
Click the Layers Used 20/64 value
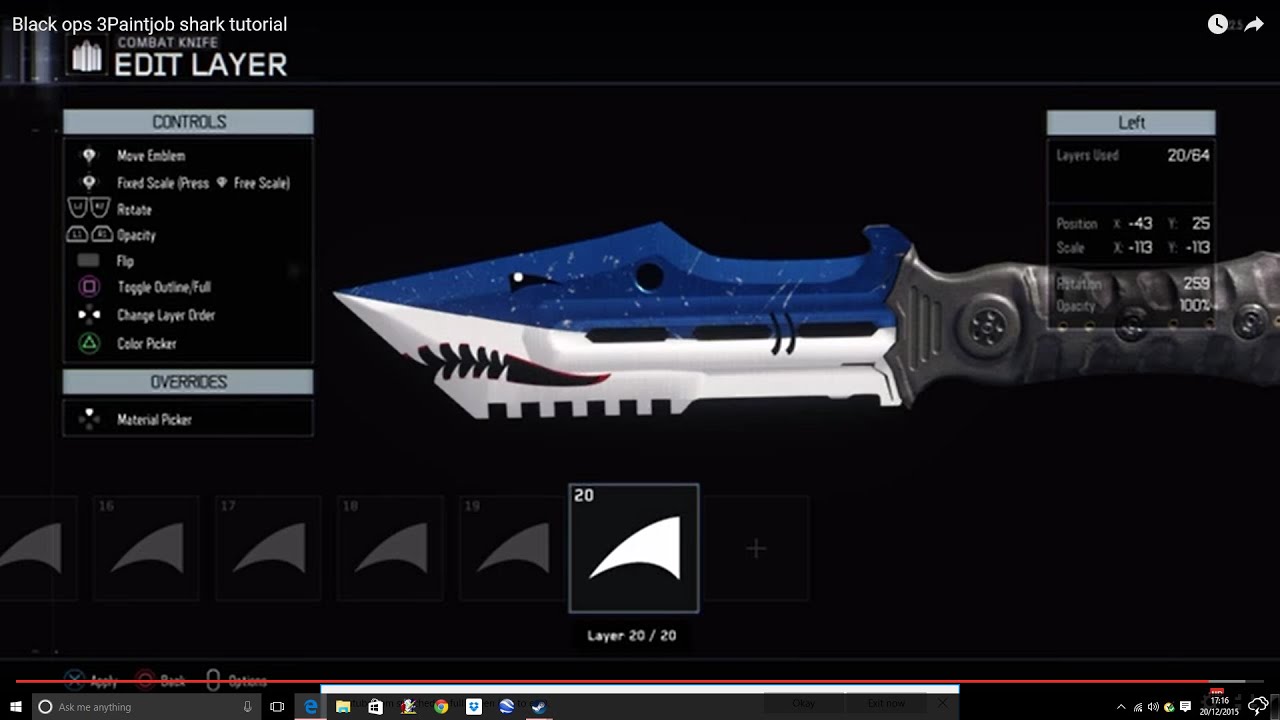click(x=1188, y=156)
